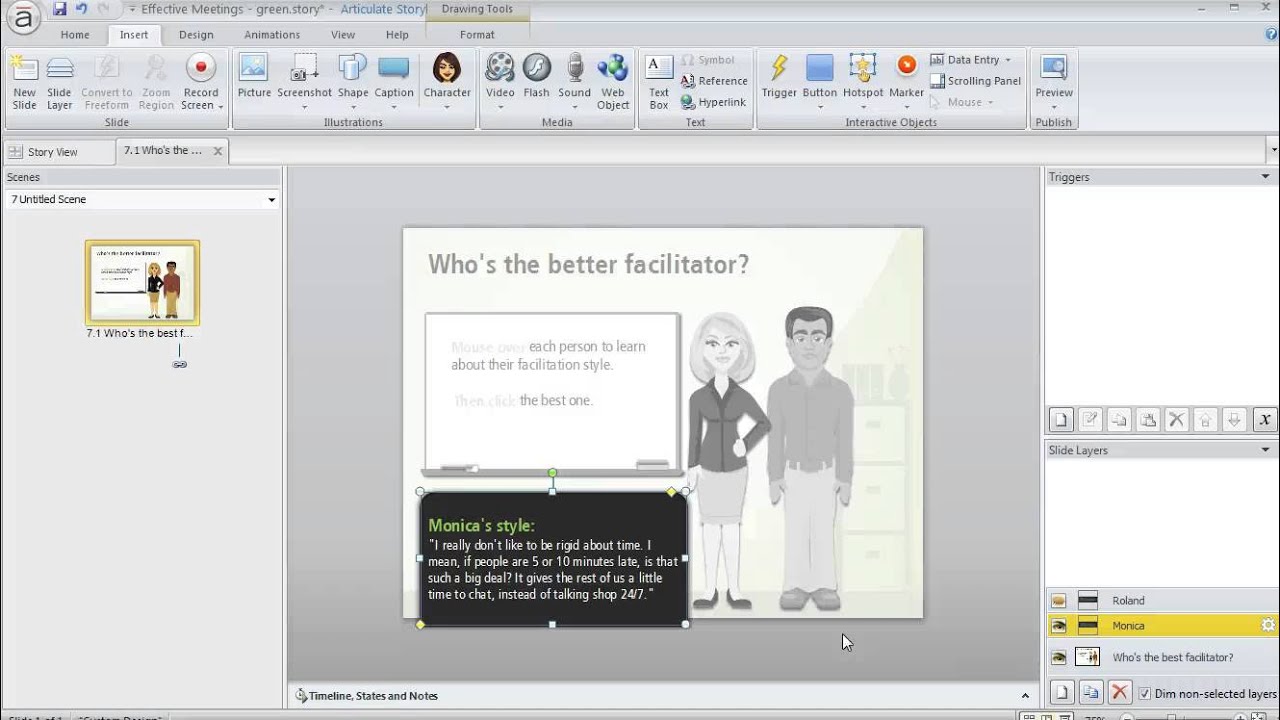Add a Trigger from the ribbon
1280x720 pixels.
click(779, 78)
